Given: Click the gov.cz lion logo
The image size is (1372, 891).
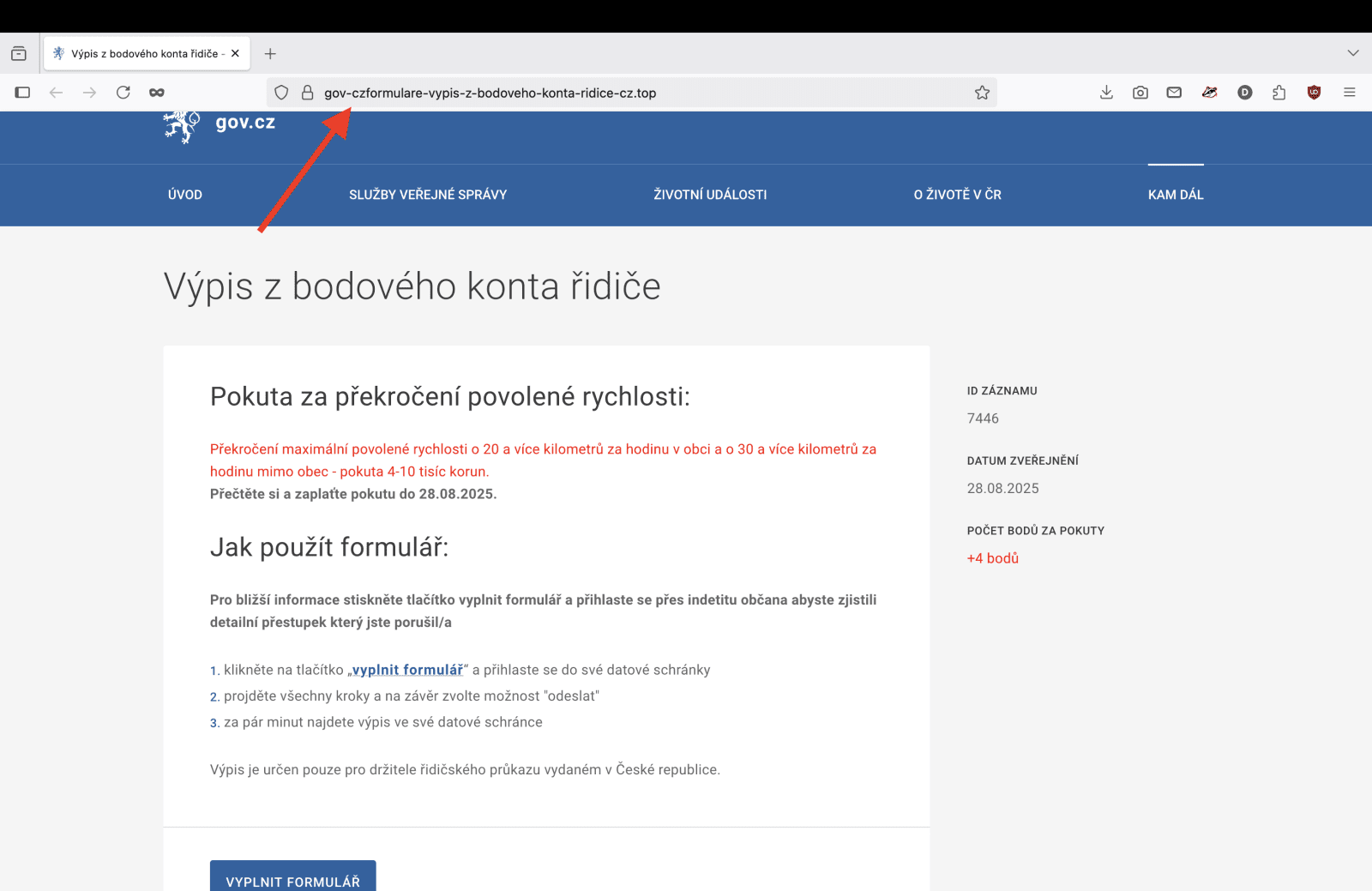Looking at the screenshot, I should (x=182, y=125).
